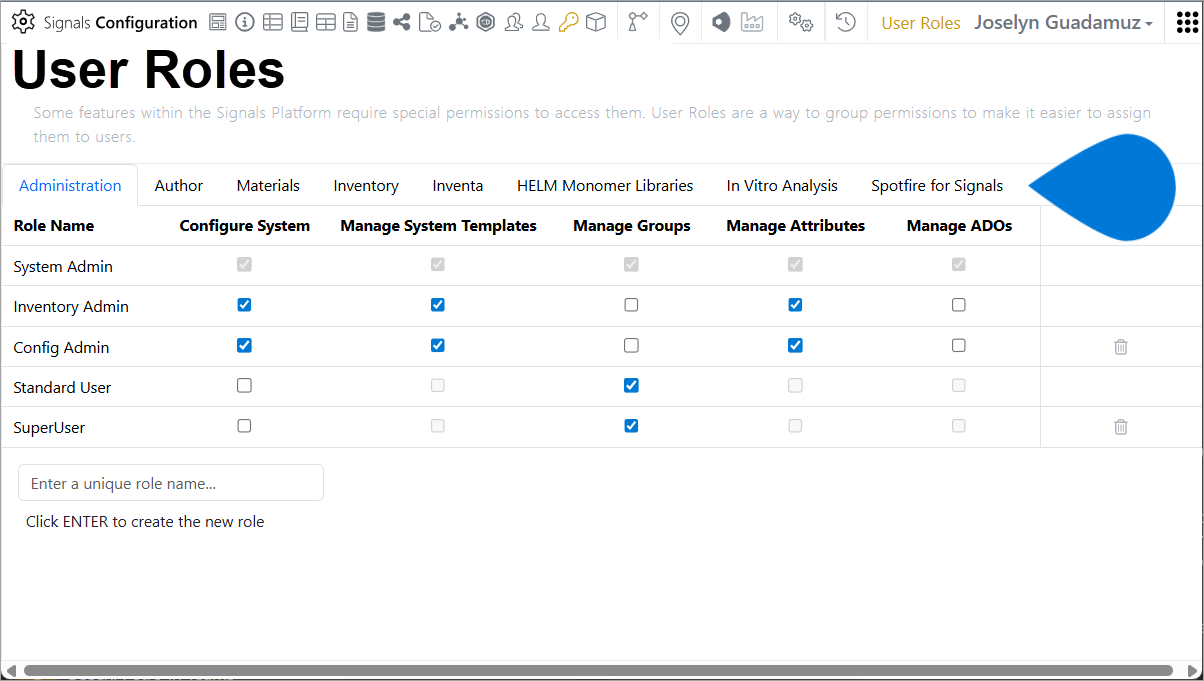Enable Manage Groups for Config Admin
The height and width of the screenshot is (681, 1204).
(x=631, y=345)
